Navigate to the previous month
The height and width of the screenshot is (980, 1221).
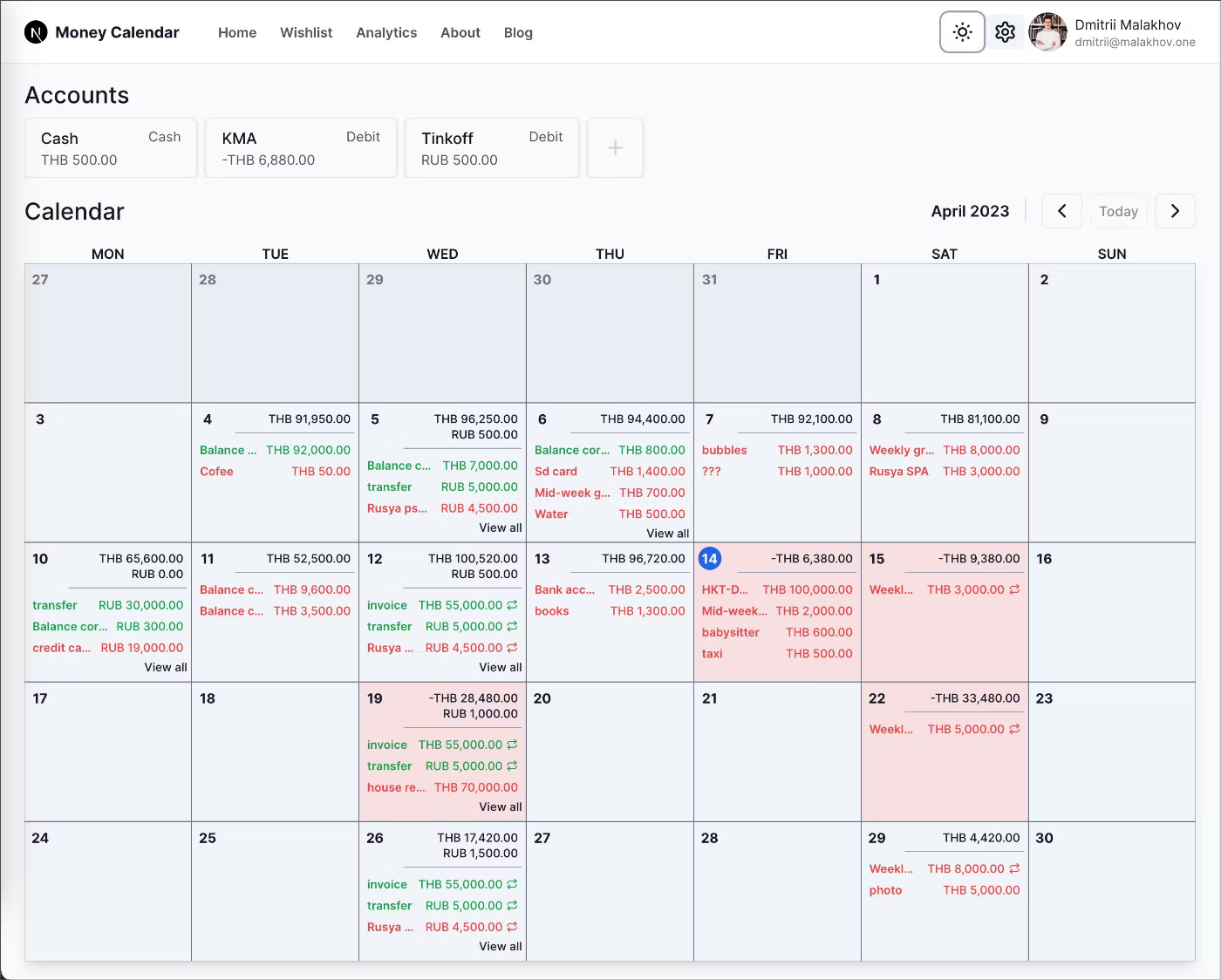[x=1061, y=211]
